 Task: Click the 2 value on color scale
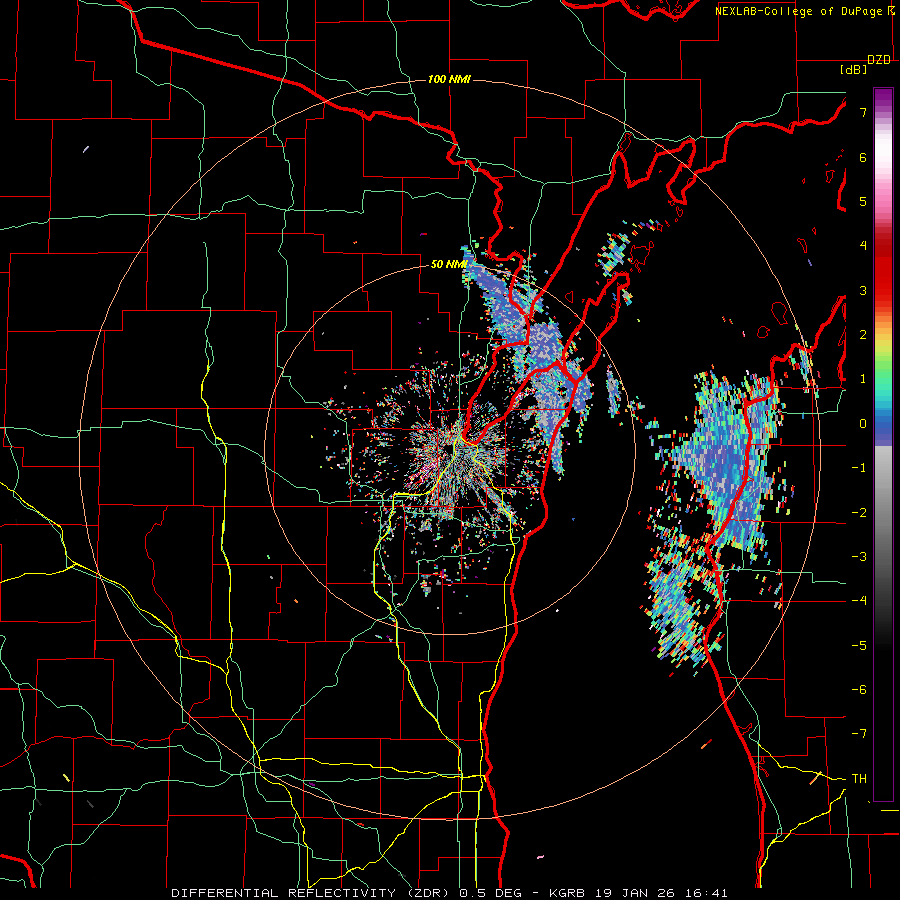pos(863,335)
